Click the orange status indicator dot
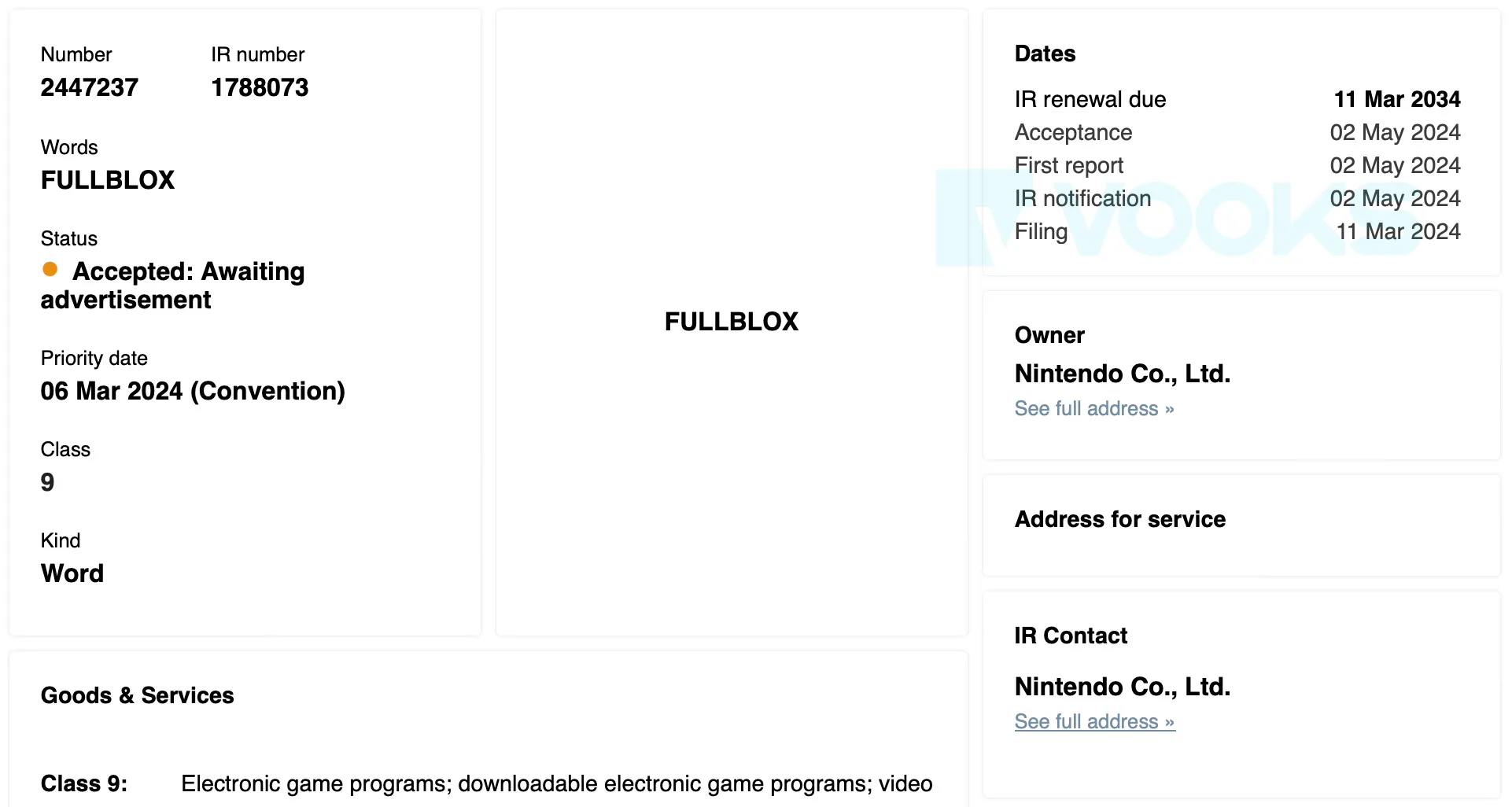Image resolution: width=1512 pixels, height=807 pixels. tap(50, 270)
